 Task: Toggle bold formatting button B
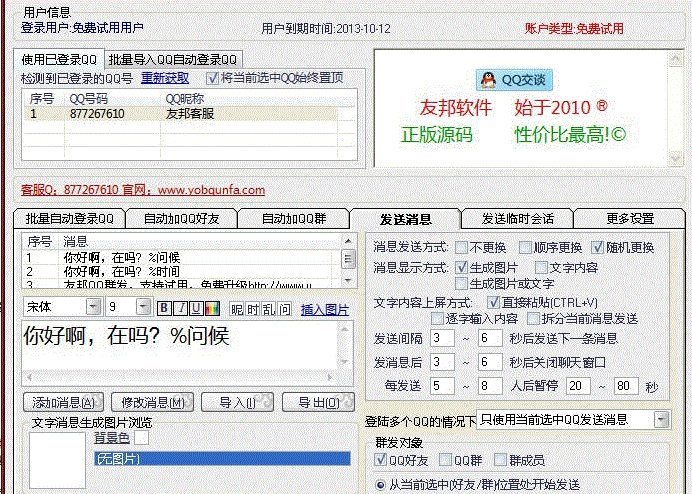click(x=164, y=308)
